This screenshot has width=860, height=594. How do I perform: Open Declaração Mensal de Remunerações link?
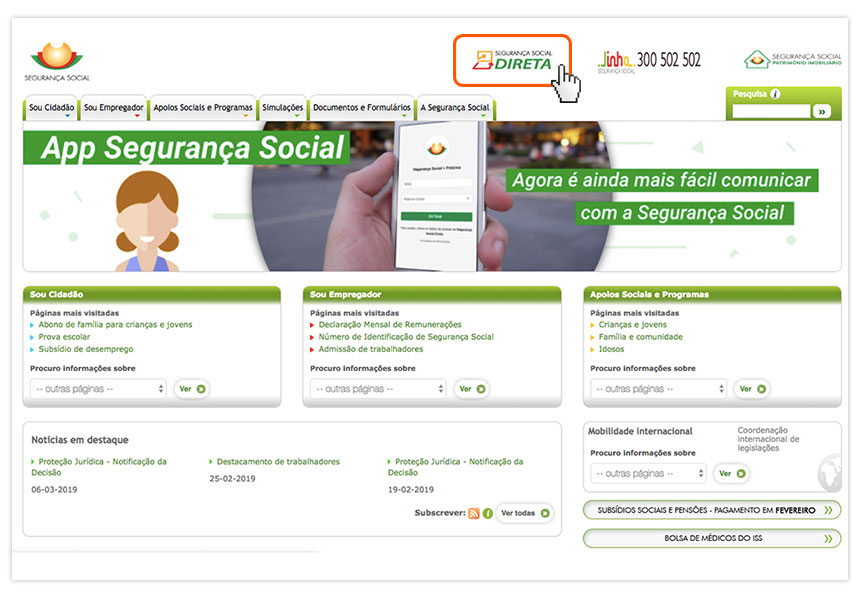tap(390, 325)
